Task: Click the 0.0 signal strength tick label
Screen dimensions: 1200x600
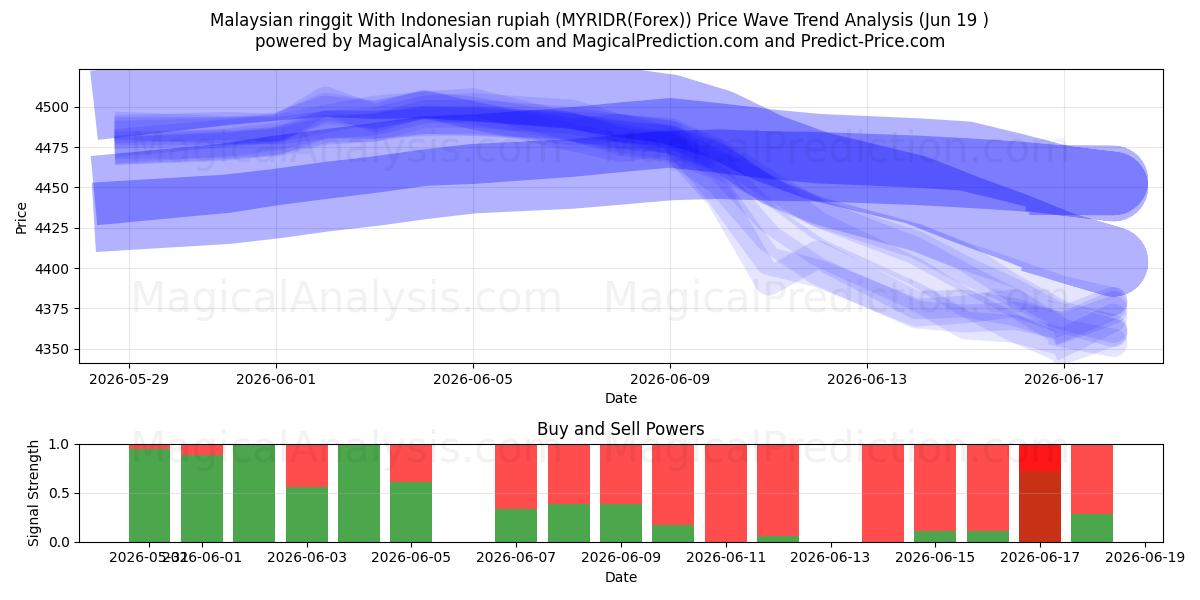Action: [61, 542]
